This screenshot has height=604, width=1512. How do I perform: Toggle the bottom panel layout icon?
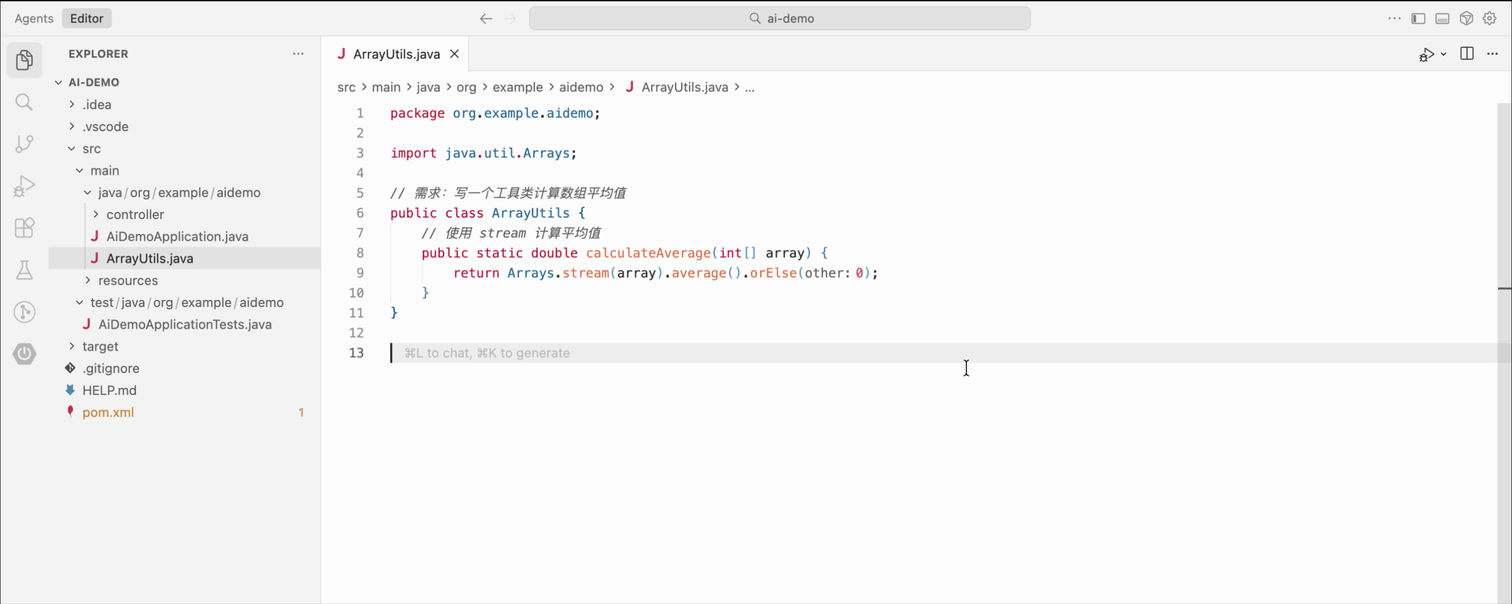coord(1442,18)
